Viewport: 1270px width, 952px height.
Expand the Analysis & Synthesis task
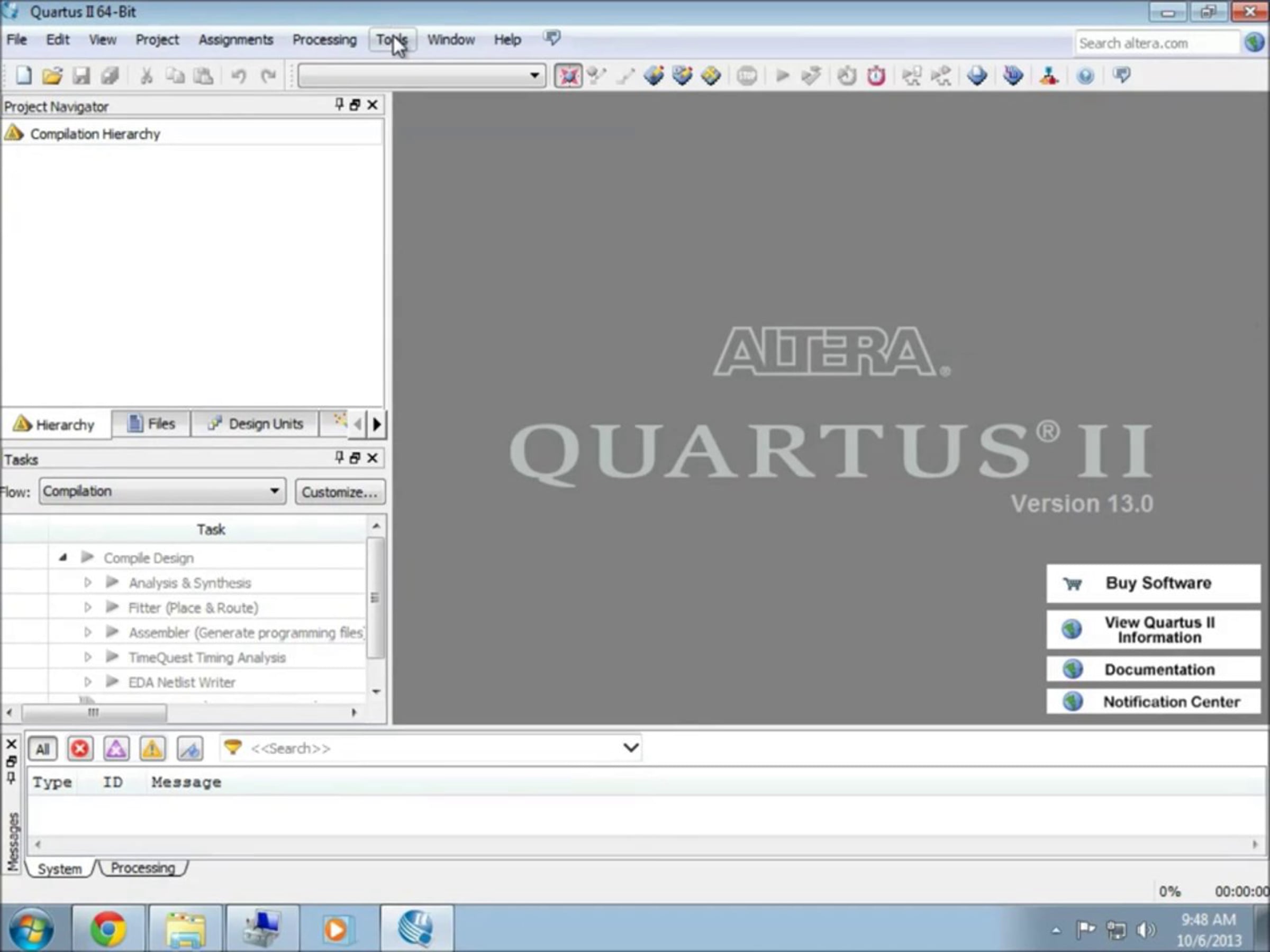pos(88,582)
